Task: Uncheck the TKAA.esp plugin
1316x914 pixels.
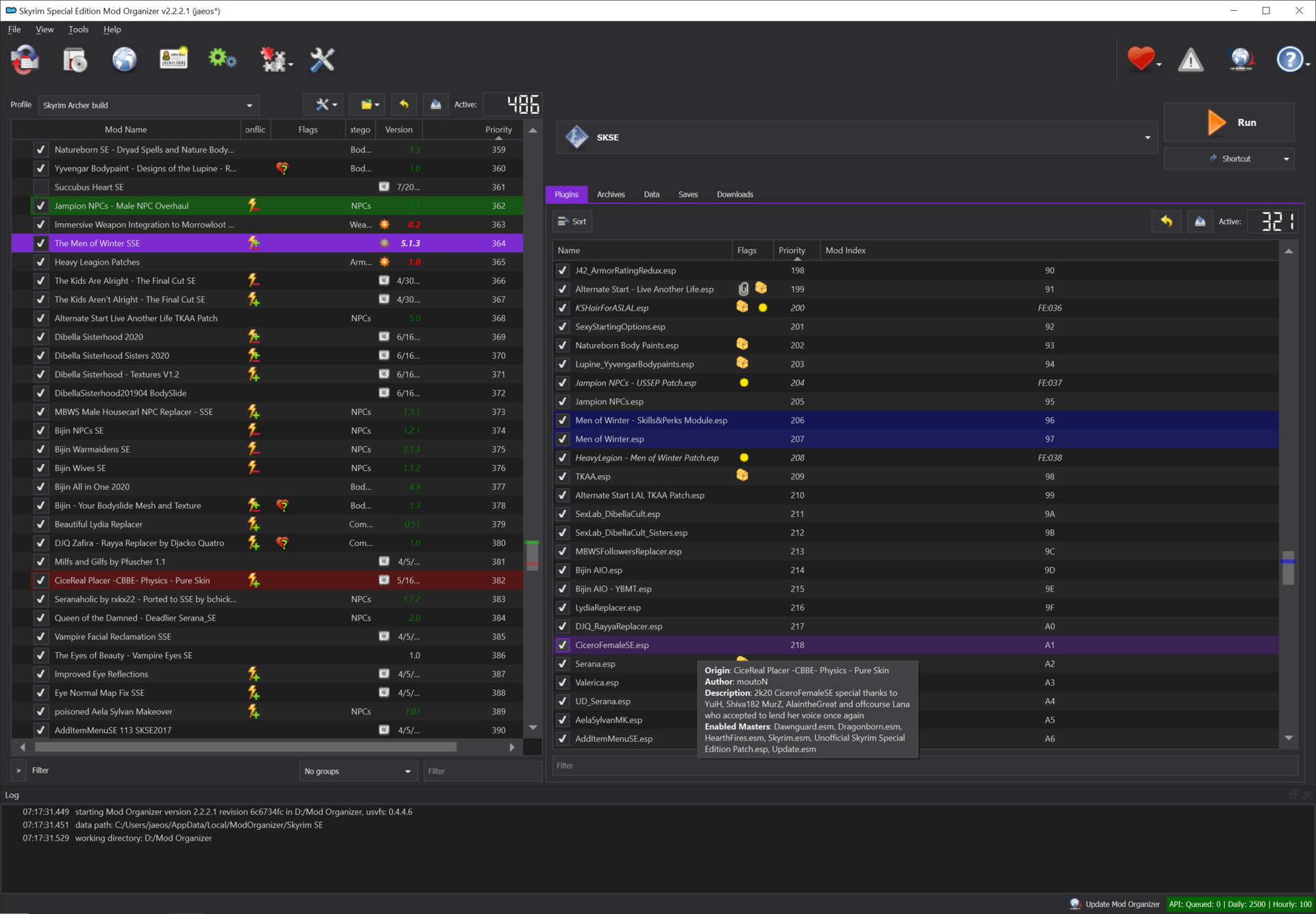Action: 563,476
